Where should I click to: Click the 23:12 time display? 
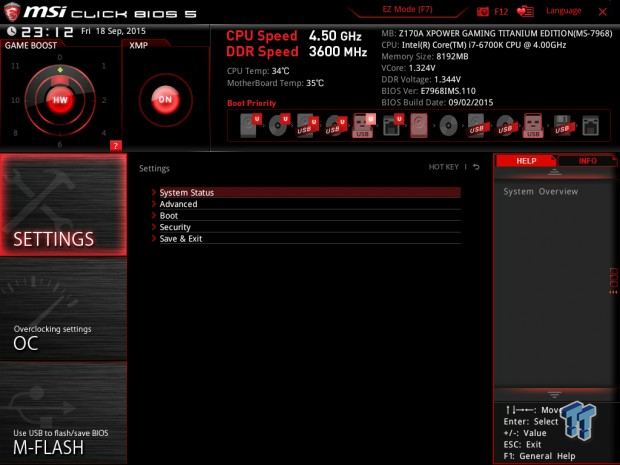pyautogui.click(x=47, y=32)
